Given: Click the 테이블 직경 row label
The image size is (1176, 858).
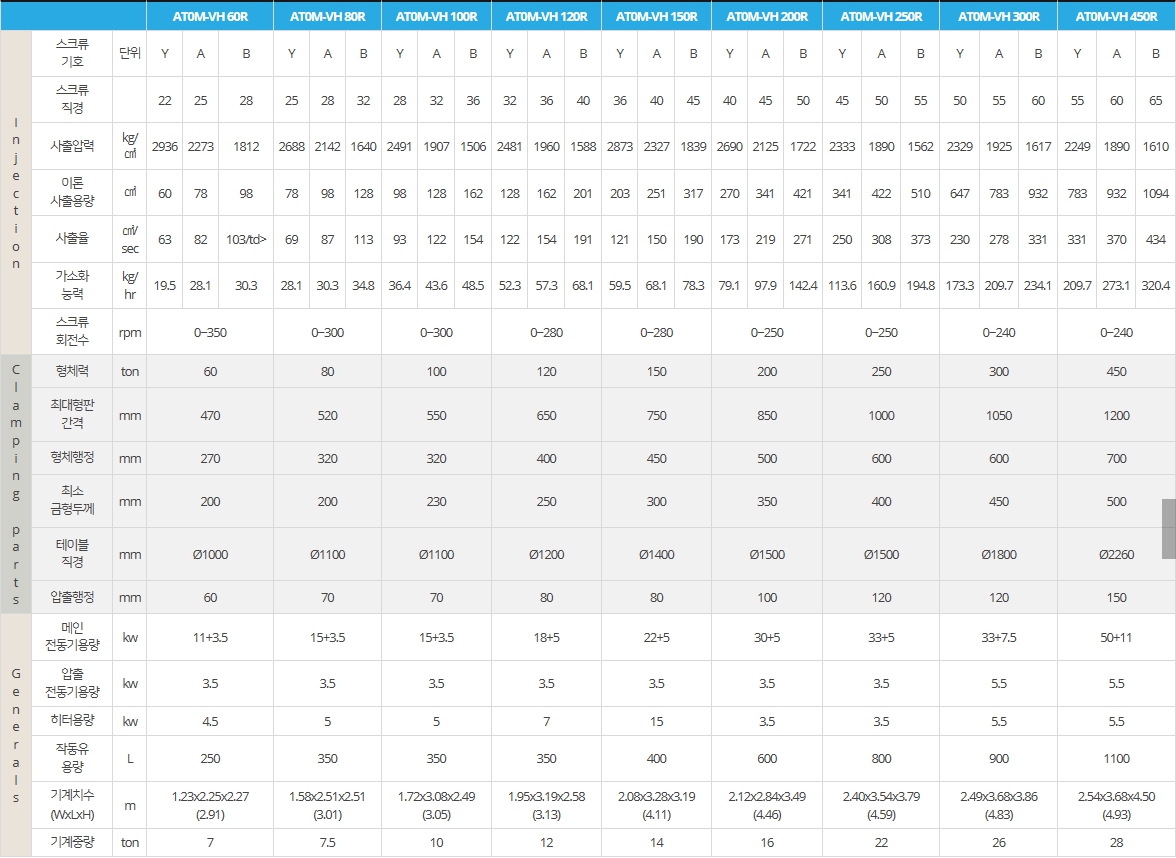Looking at the screenshot, I should (x=71, y=554).
